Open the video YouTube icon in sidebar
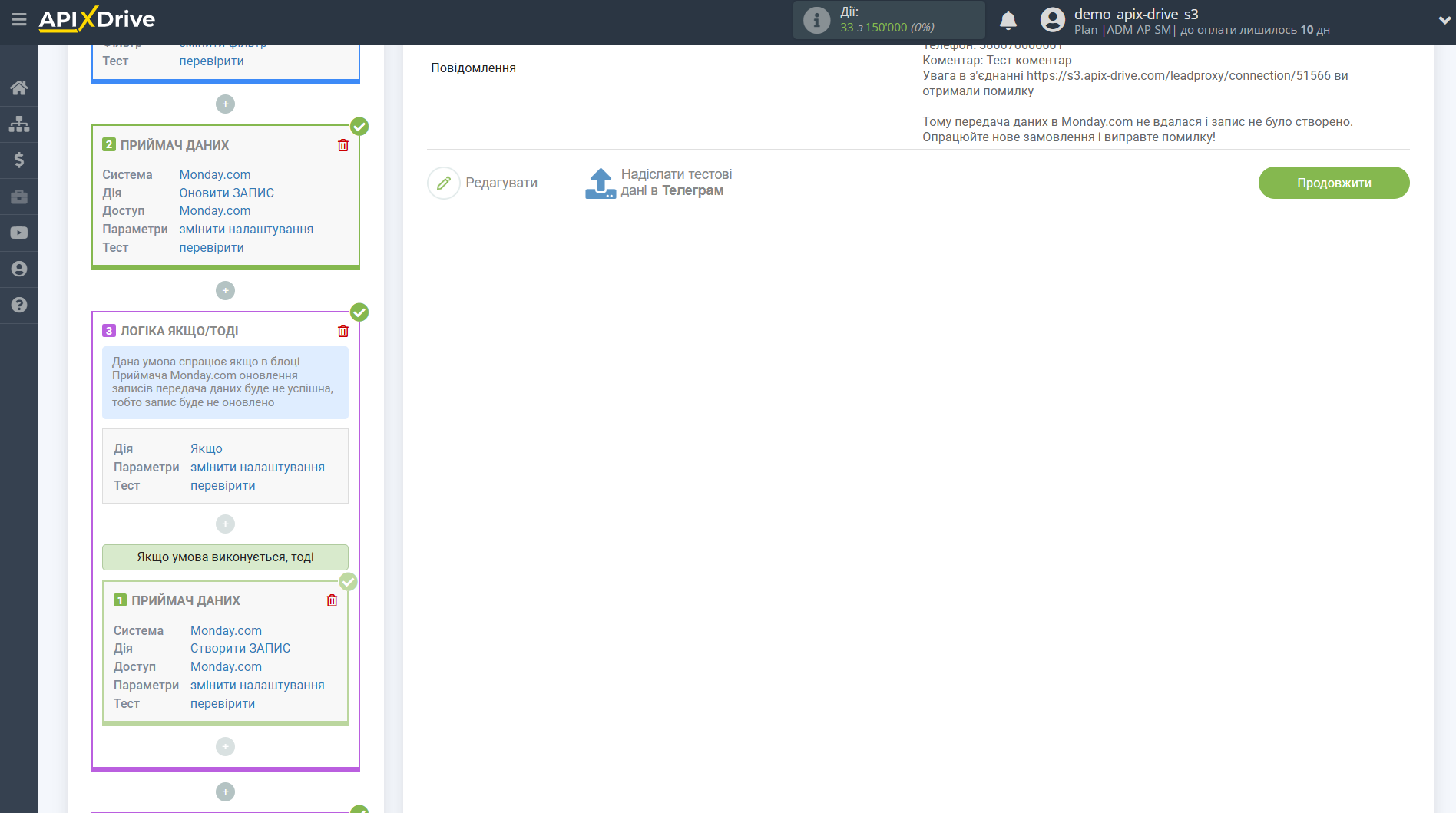The height and width of the screenshot is (813, 1456). (19, 233)
